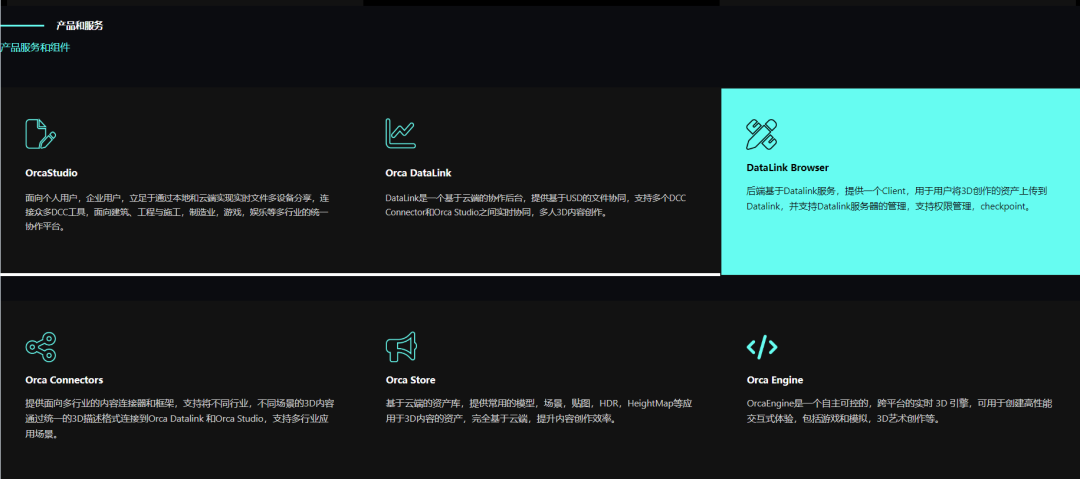Image resolution: width=1080 pixels, height=479 pixels.
Task: Open the Orca Store title
Action: coord(411,380)
